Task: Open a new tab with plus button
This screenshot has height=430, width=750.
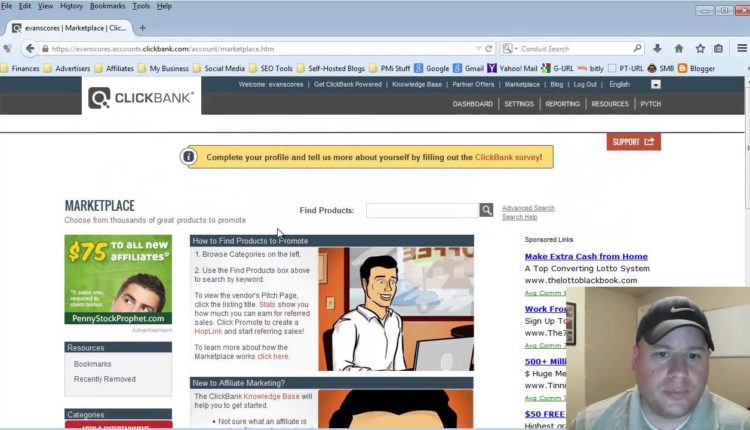Action: (x=142, y=28)
